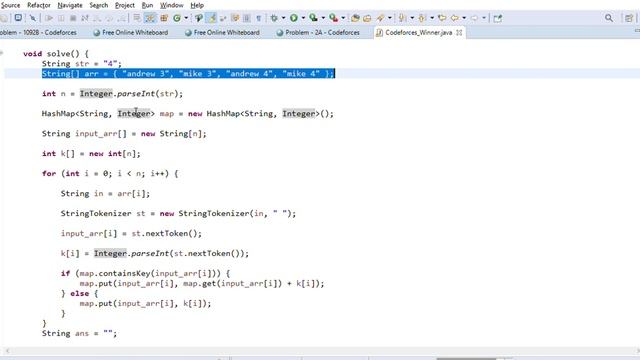The image size is (640, 360).
Task: Close the Codeforces_Winner.java tab
Action: click(459, 32)
